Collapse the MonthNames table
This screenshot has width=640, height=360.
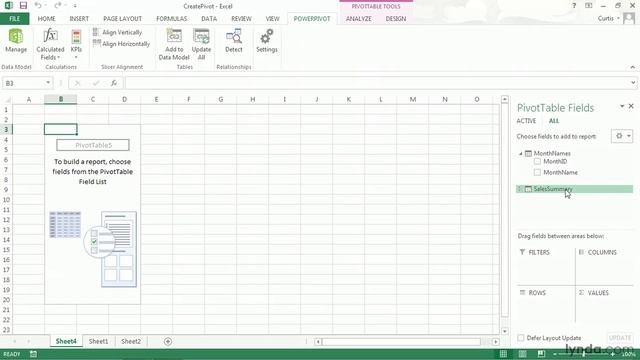pyautogui.click(x=520, y=153)
